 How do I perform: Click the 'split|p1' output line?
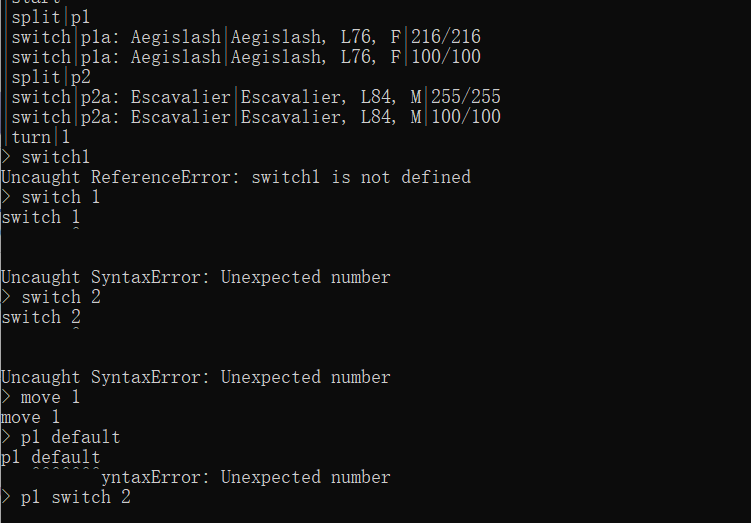tap(50, 17)
